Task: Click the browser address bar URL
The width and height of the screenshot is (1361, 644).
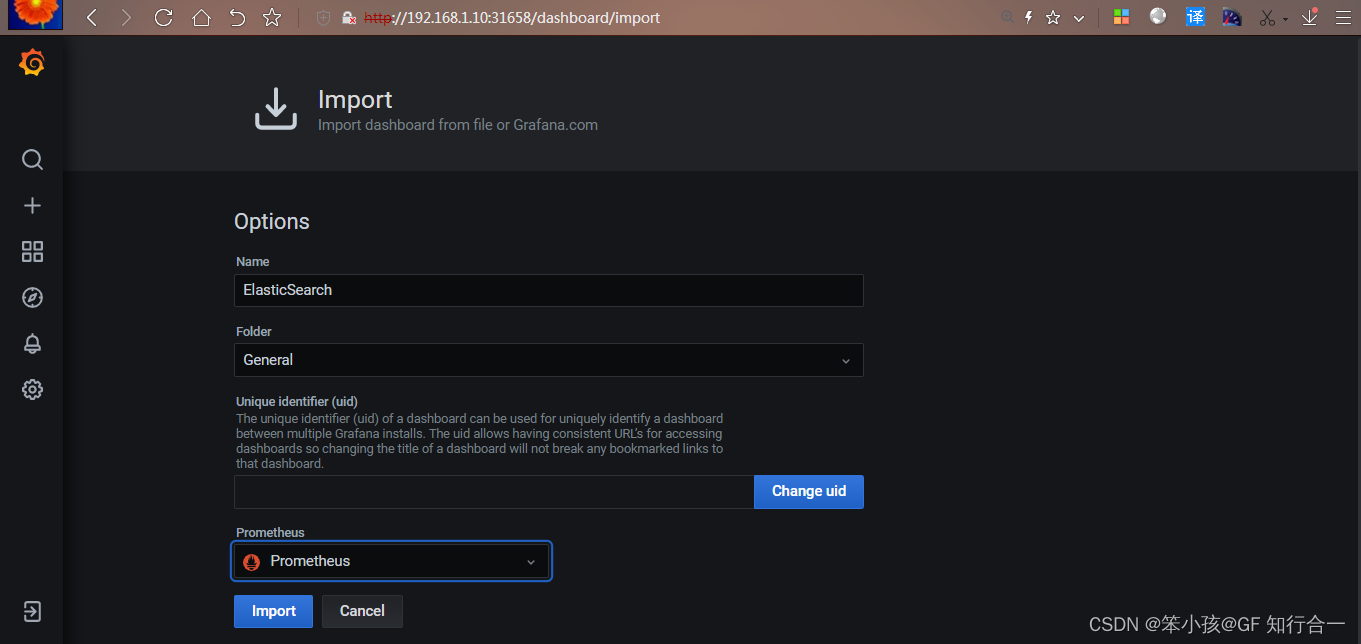Action: 511,18
